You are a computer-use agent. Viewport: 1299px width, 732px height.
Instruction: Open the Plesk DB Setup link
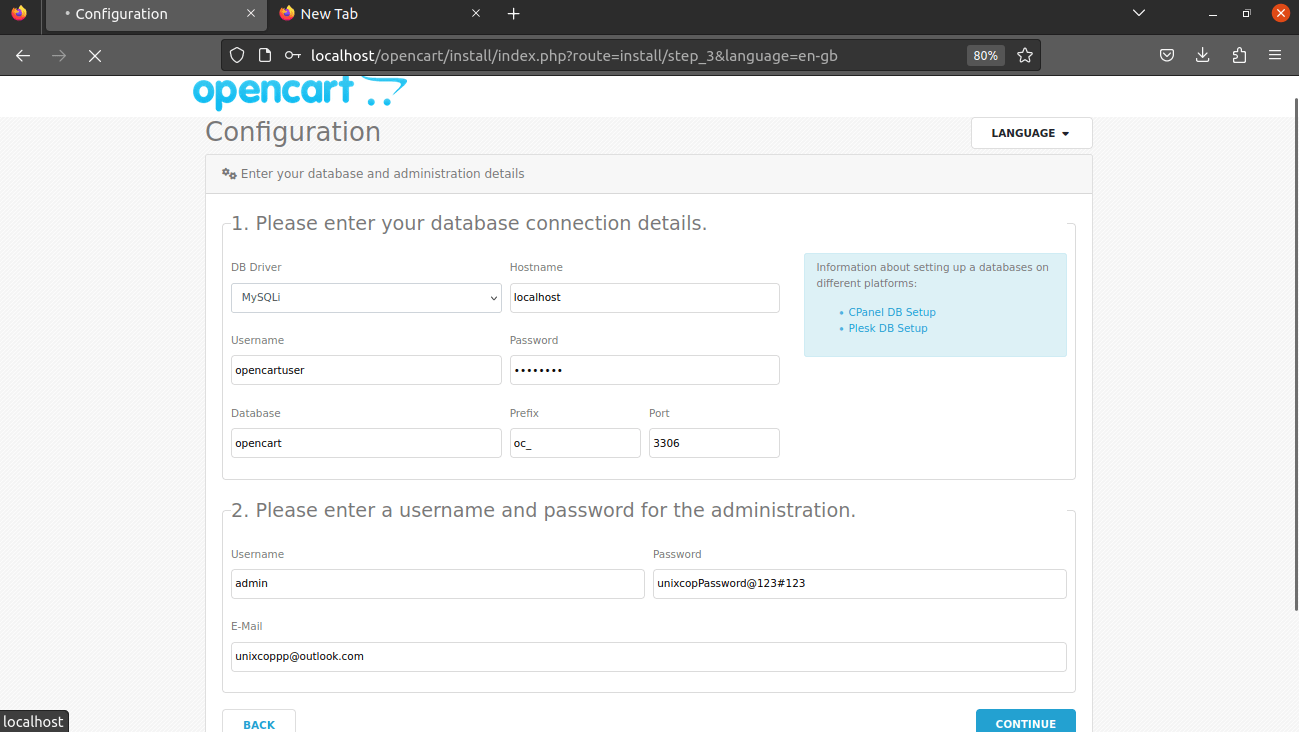[888, 328]
